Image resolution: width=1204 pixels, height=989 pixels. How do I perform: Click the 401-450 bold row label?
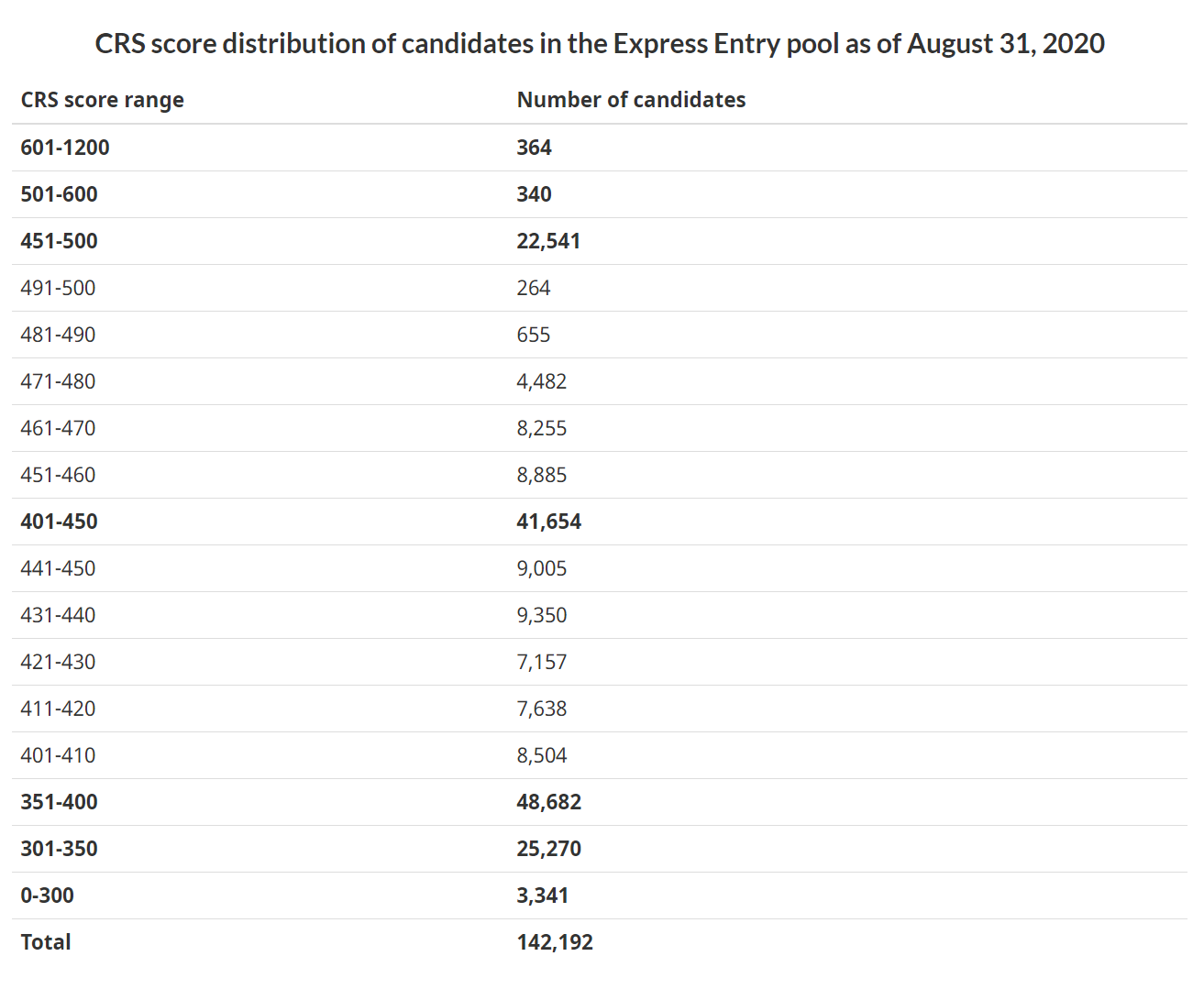point(59,522)
